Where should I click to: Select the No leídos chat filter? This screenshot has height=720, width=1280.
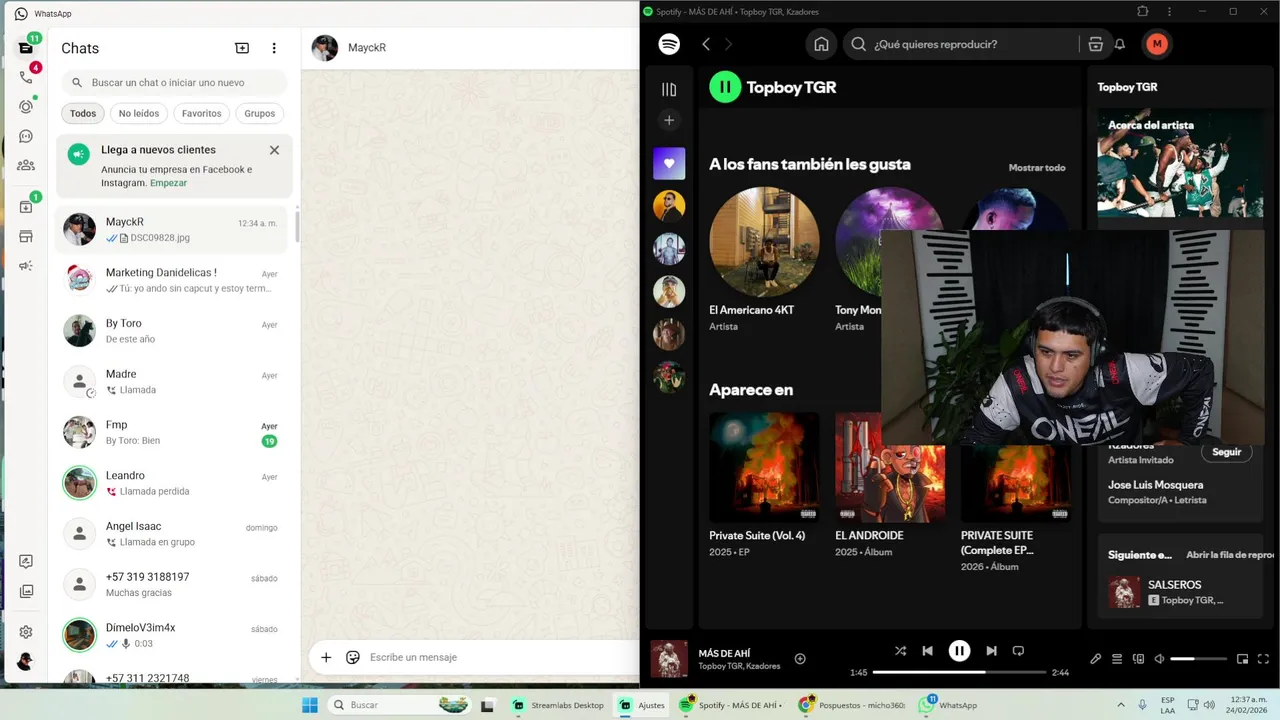(139, 113)
